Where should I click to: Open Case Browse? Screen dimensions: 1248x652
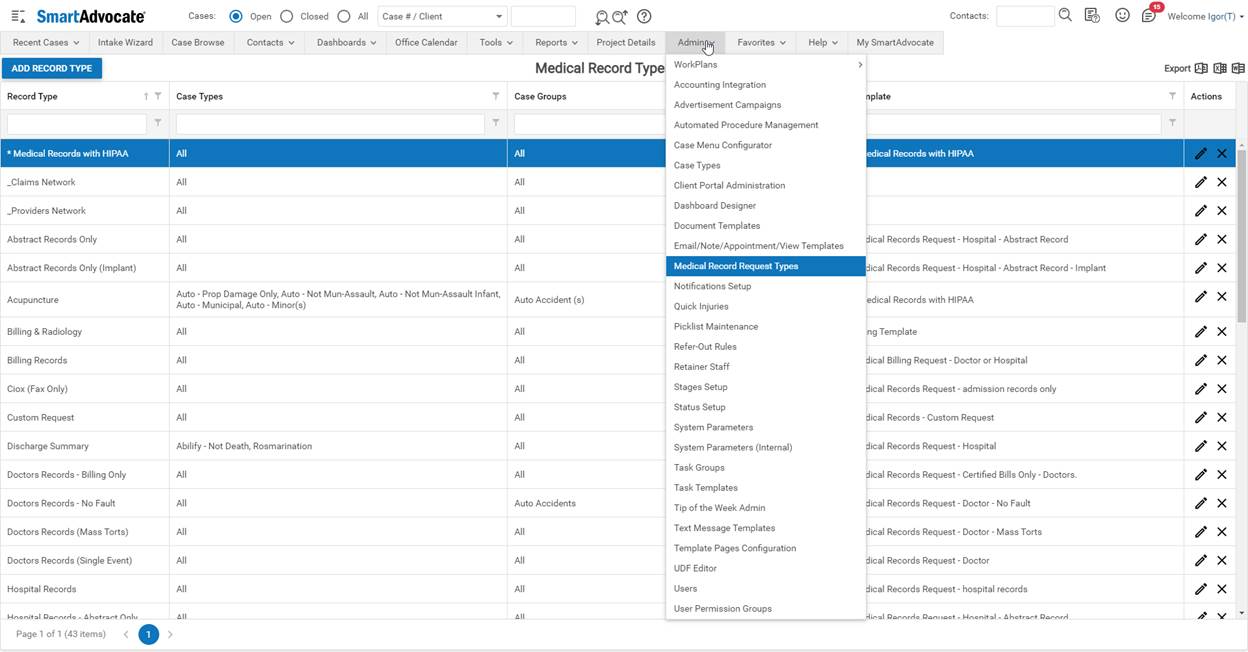198,42
